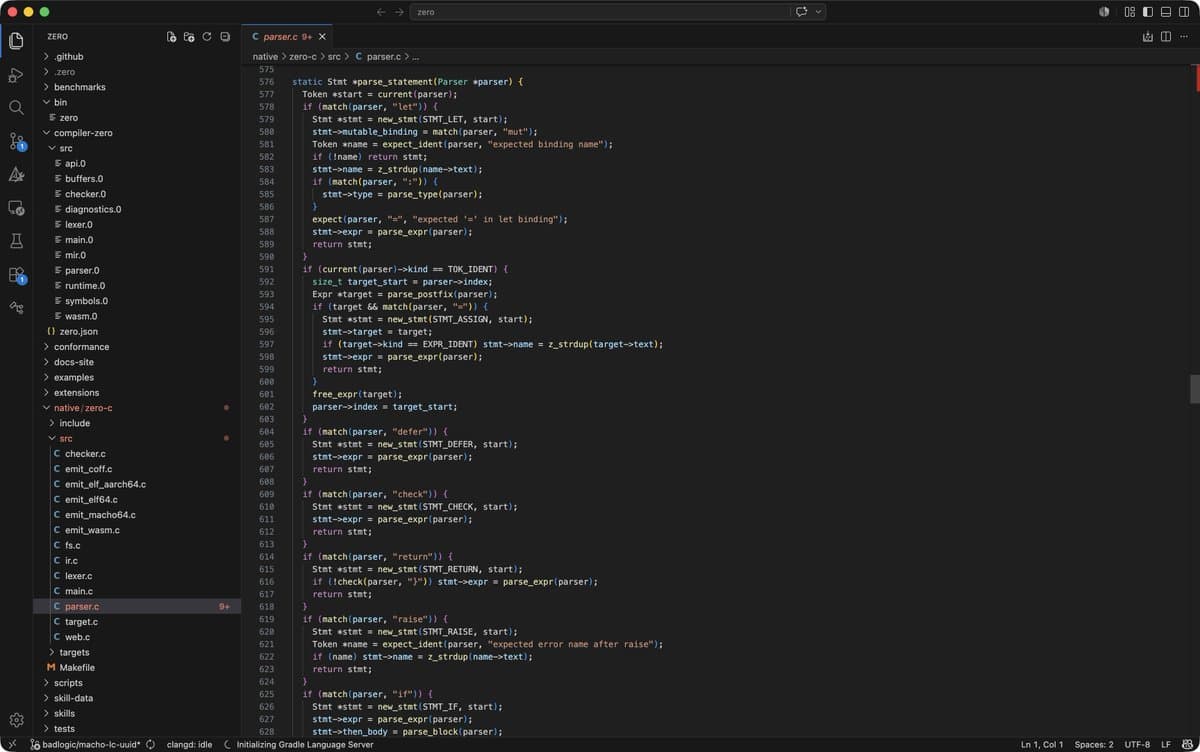Open emit_elf_aarch64.c in Explorer
The height and width of the screenshot is (752, 1200).
coord(137,484)
